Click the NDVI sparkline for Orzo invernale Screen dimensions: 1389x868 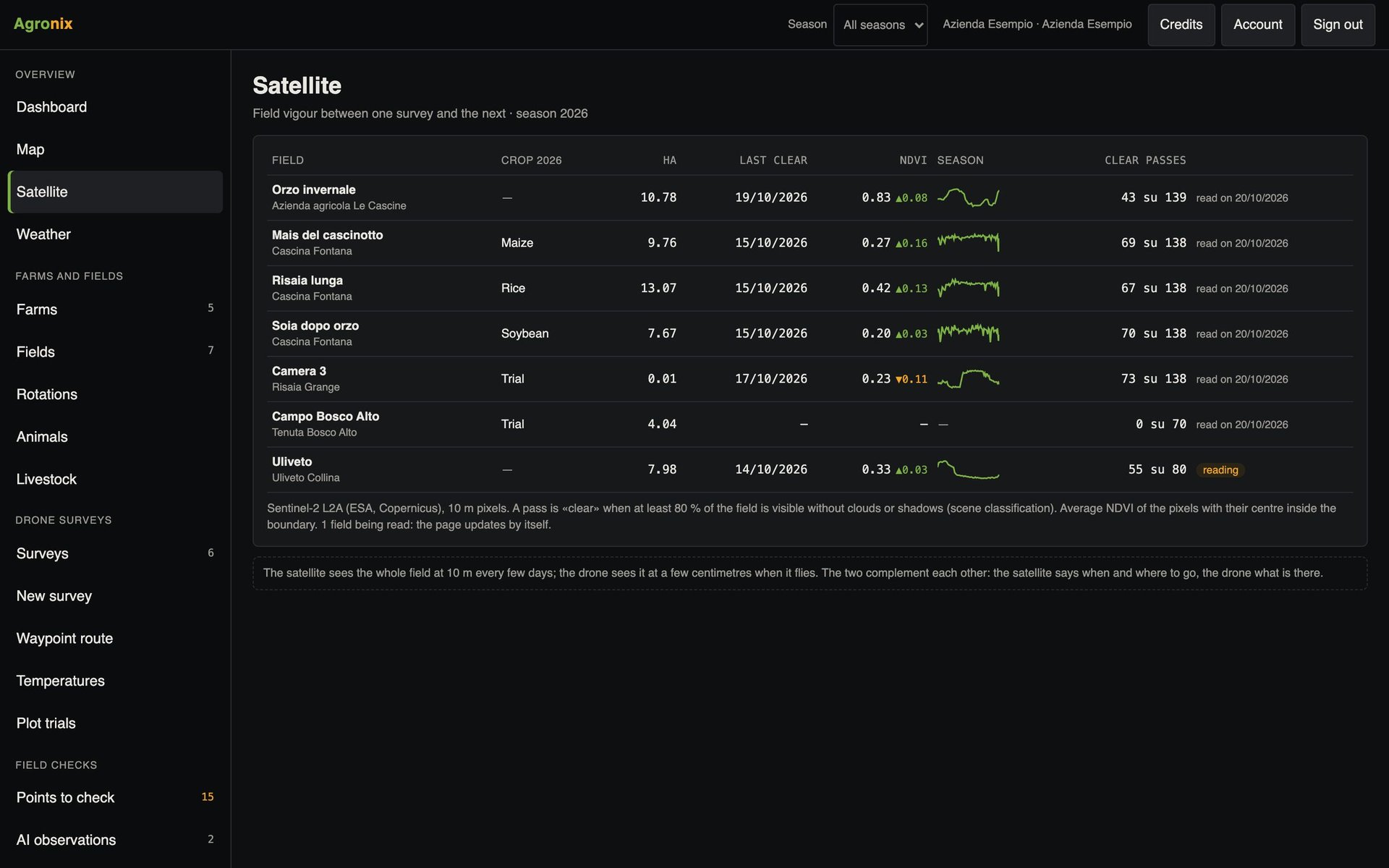point(968,197)
